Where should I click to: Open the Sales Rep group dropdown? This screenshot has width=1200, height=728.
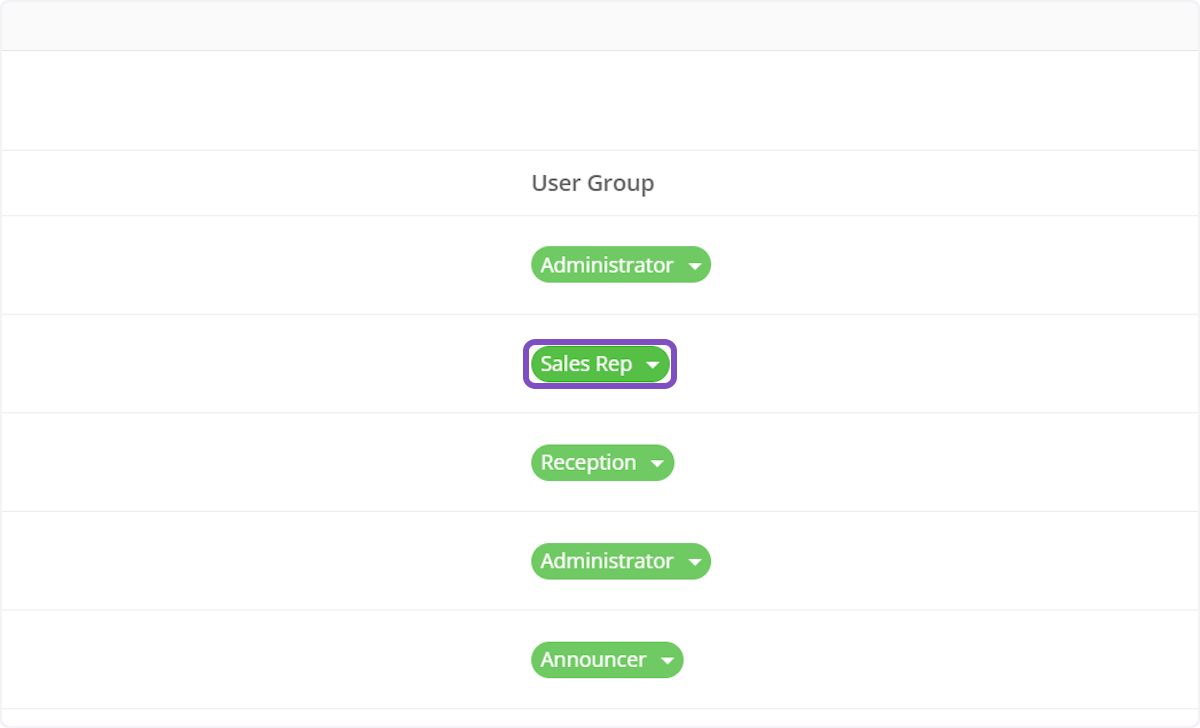(x=598, y=364)
